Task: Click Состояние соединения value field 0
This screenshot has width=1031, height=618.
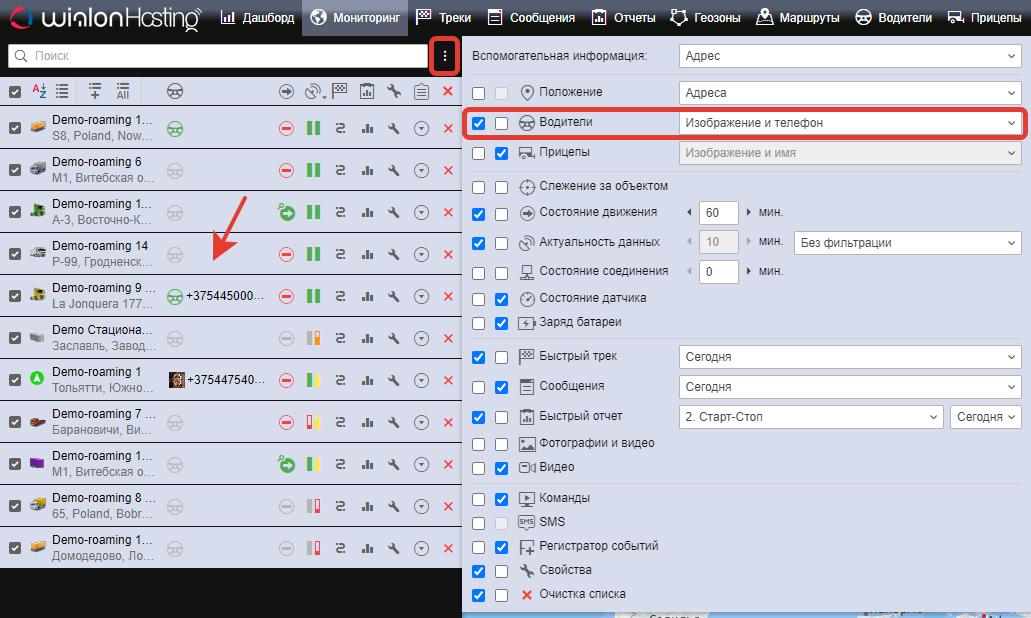Action: point(718,272)
